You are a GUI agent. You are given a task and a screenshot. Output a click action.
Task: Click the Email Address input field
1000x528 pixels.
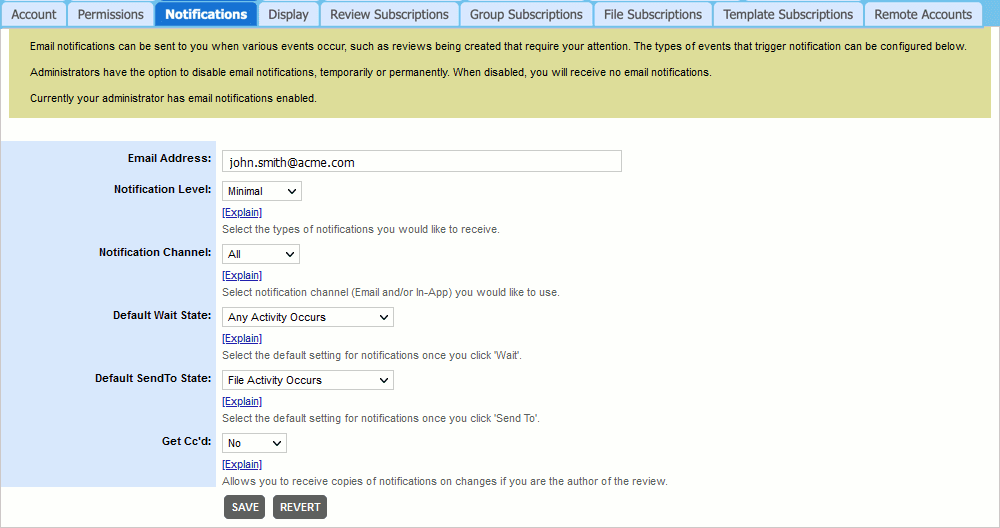[422, 161]
